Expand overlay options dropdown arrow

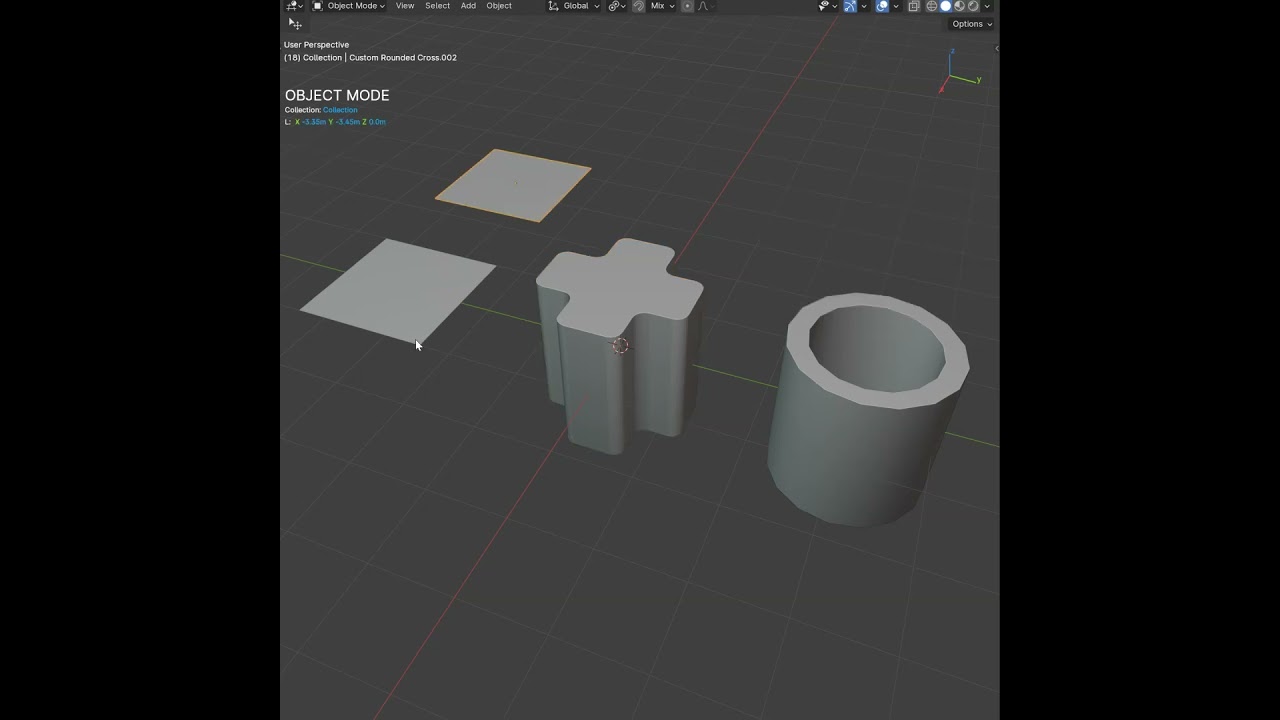click(x=896, y=6)
